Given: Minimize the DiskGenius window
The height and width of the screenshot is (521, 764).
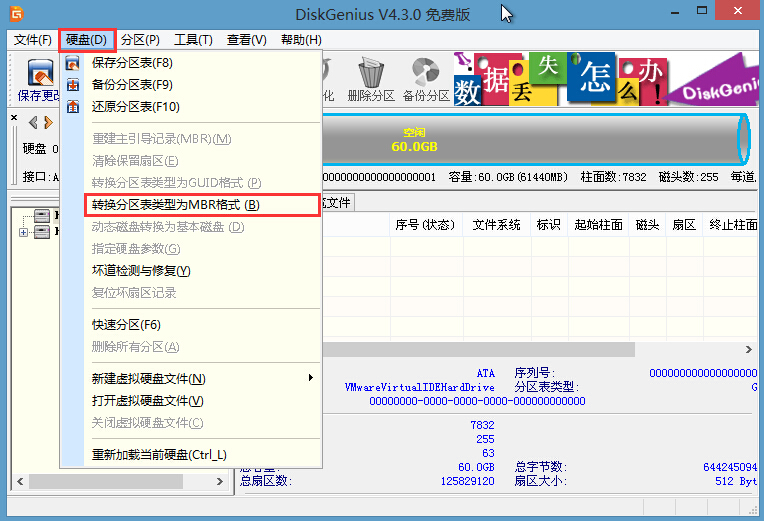Looking at the screenshot, I should (x=675, y=12).
